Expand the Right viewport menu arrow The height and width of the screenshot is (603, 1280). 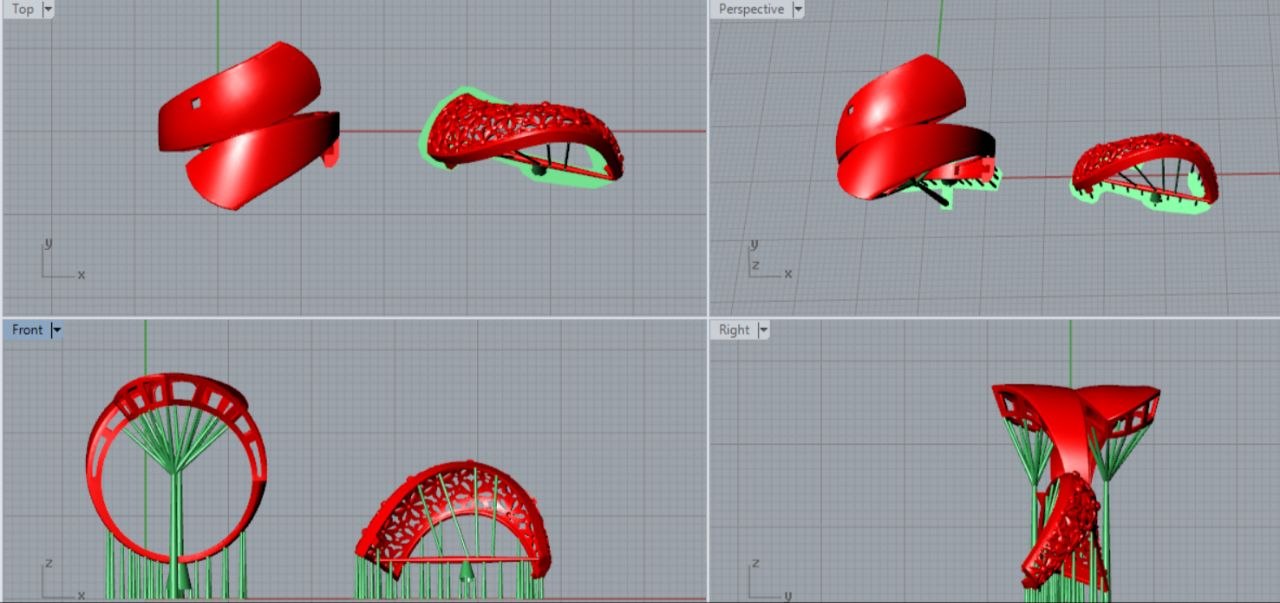click(x=763, y=330)
